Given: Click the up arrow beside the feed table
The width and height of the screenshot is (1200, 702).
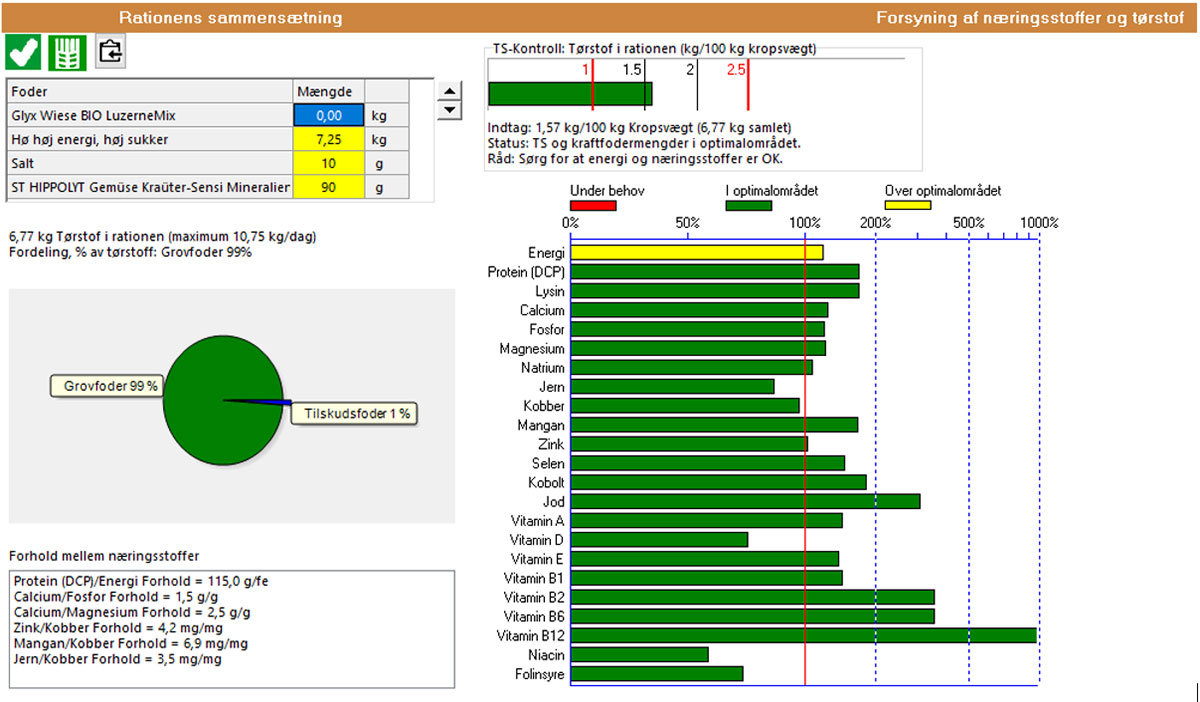Looking at the screenshot, I should [450, 92].
